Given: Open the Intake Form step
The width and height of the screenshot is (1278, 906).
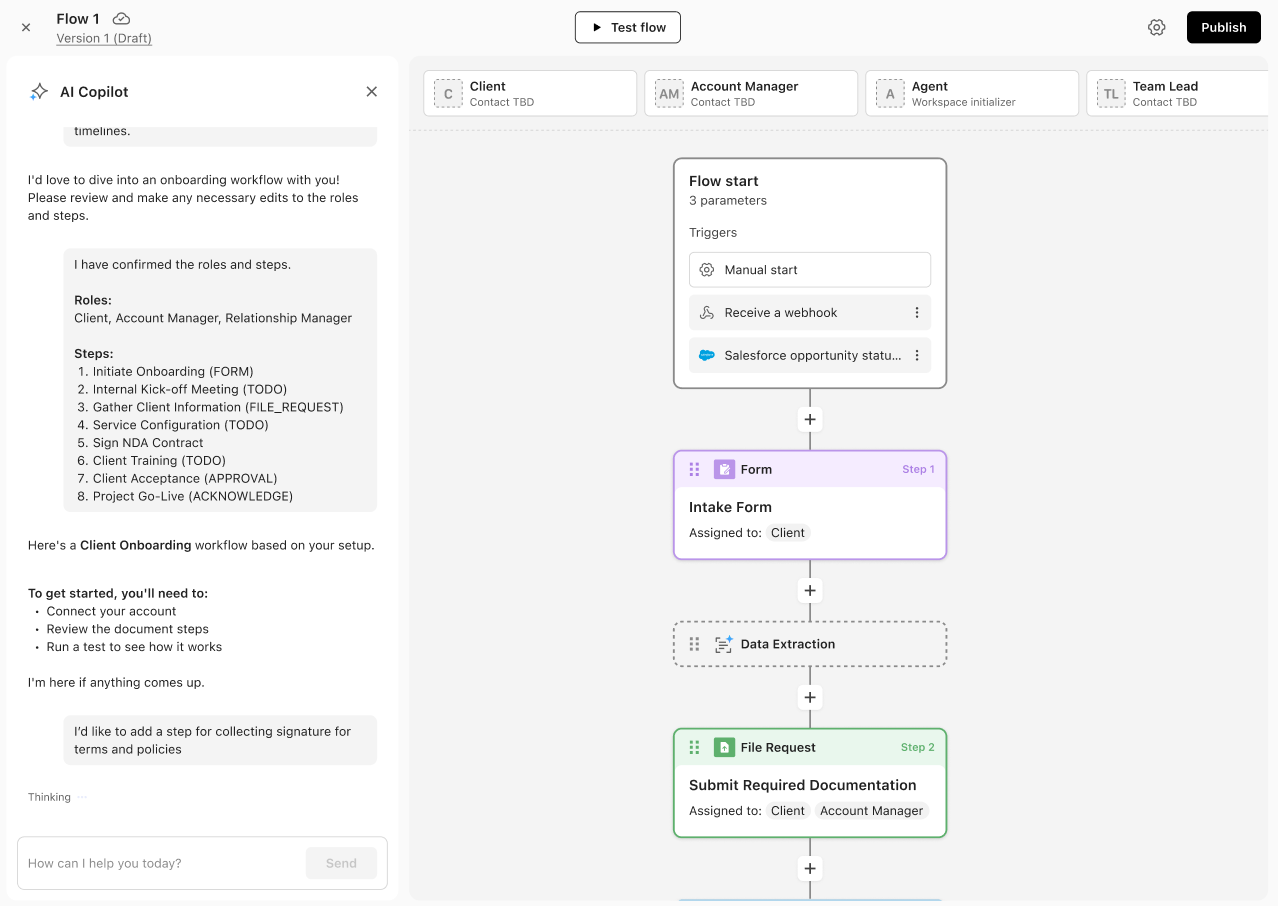Looking at the screenshot, I should coord(810,505).
